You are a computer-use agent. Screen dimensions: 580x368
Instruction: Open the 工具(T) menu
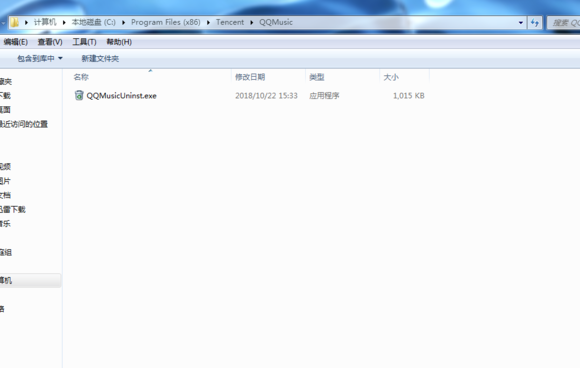tap(84, 42)
